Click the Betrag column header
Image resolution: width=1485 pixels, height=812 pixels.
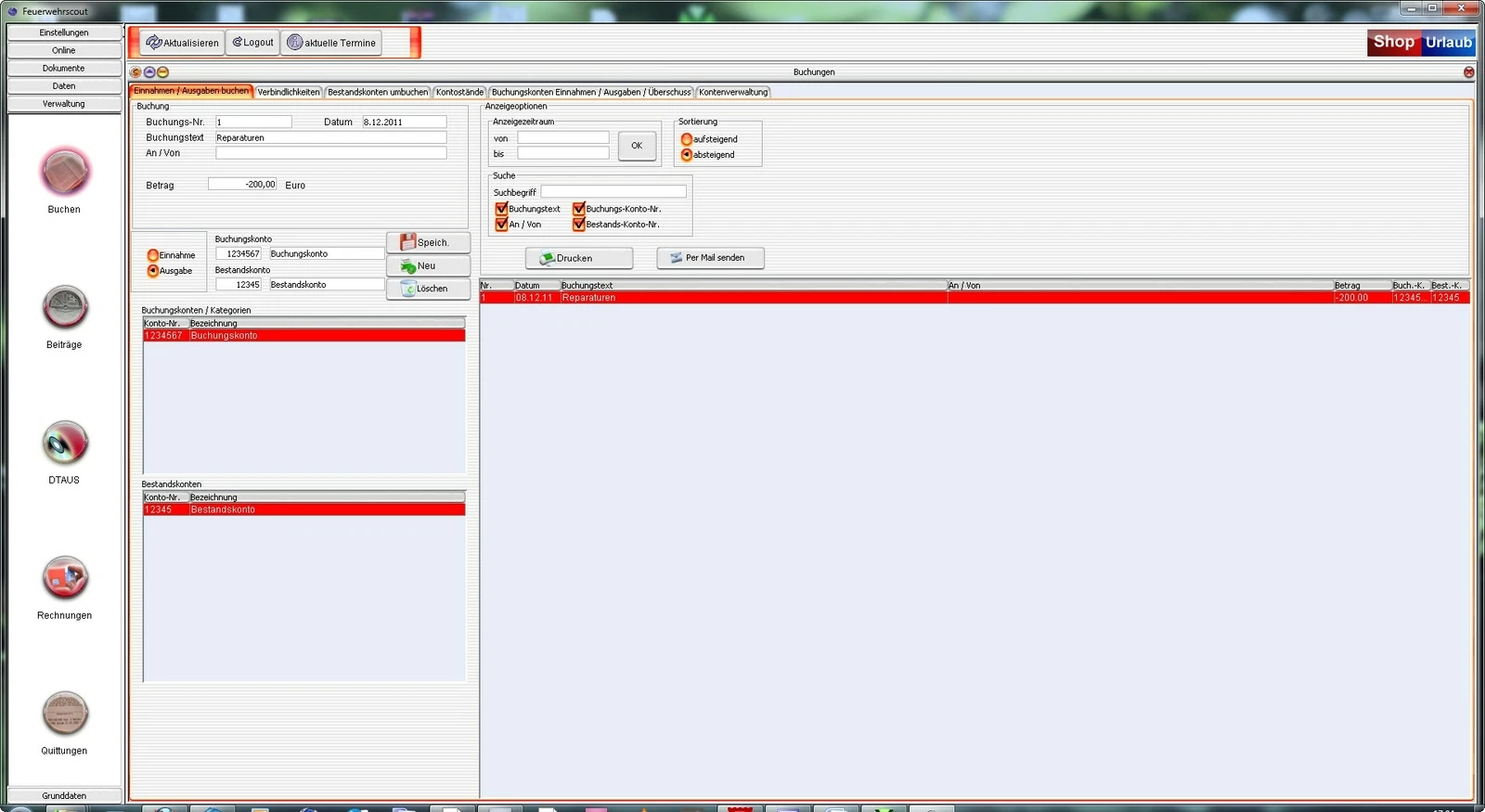(x=1362, y=286)
